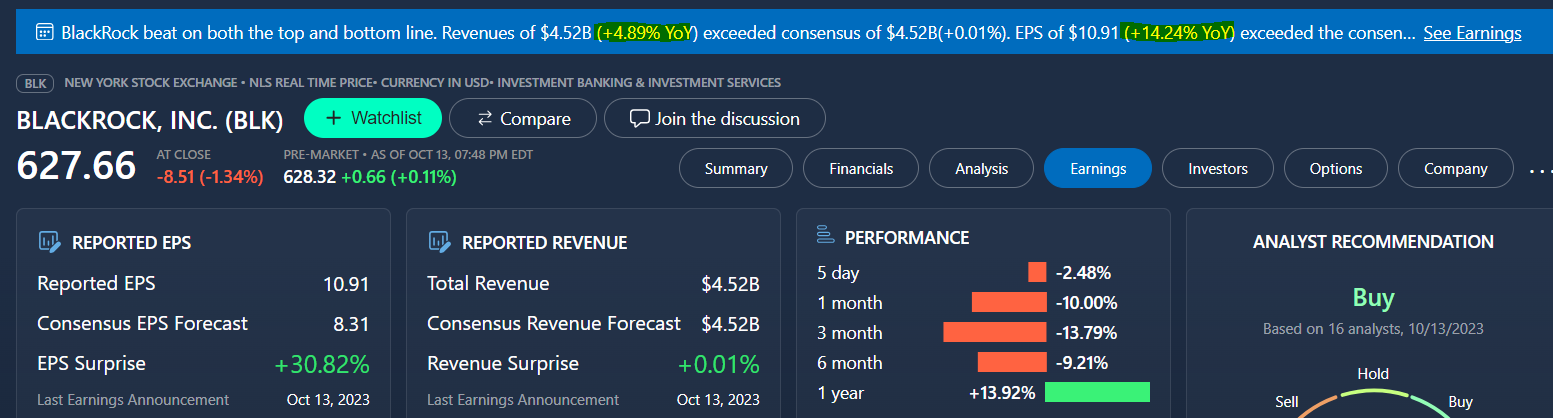Click the green 1 year performance bar

tap(1097, 392)
